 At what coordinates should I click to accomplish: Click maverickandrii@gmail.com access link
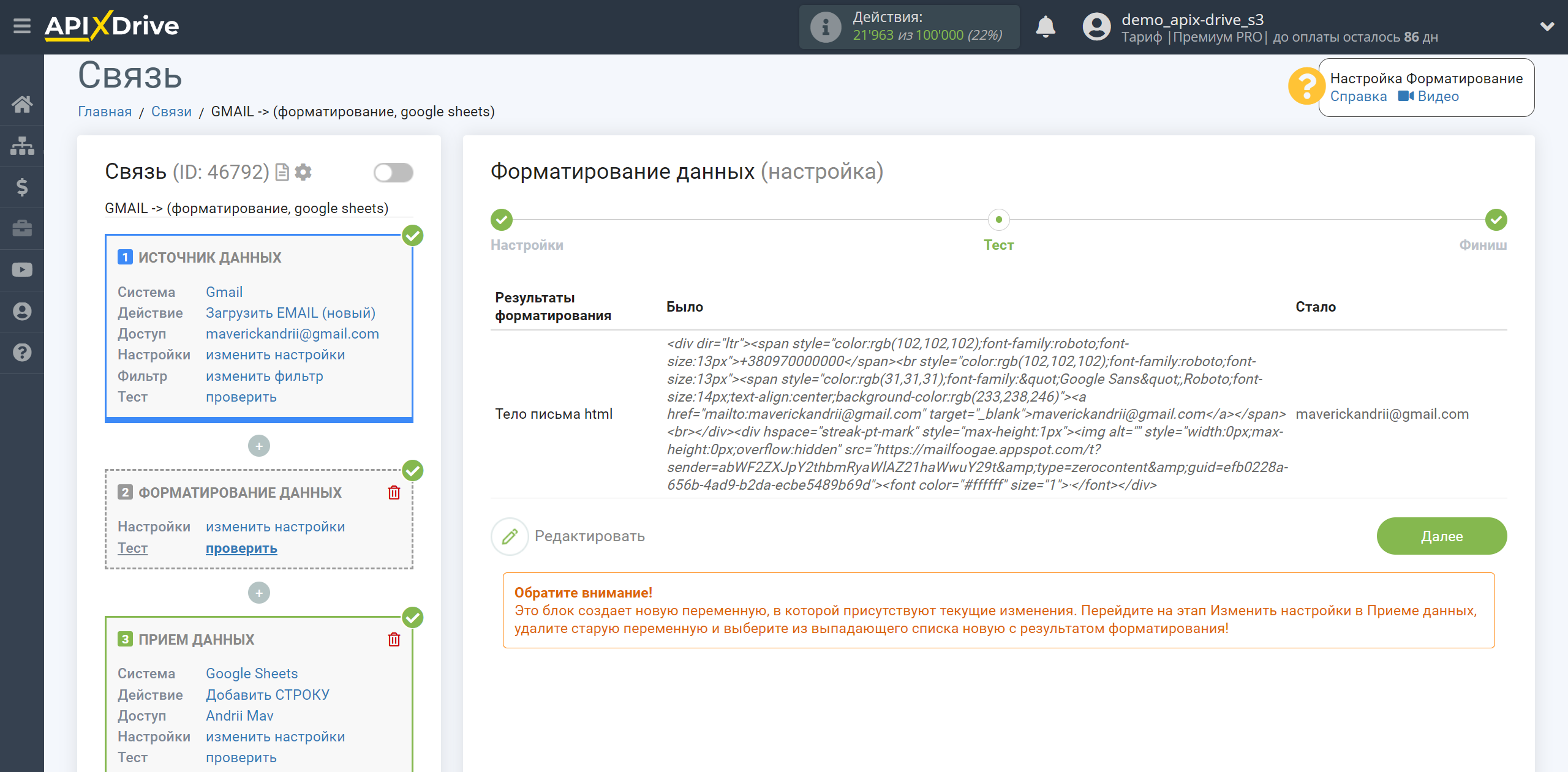tap(292, 334)
